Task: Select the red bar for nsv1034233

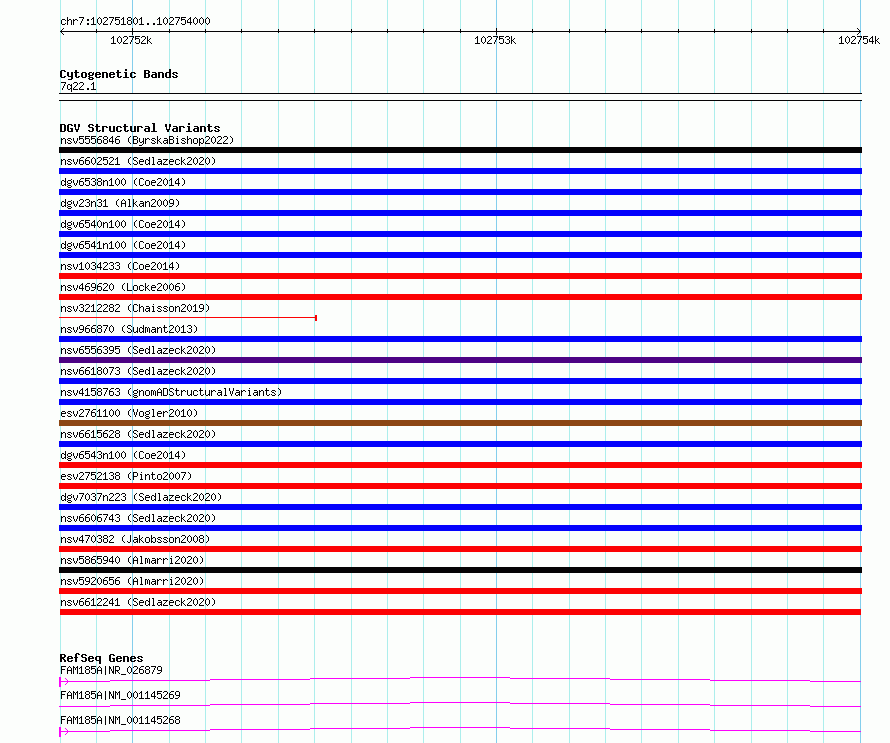Action: (x=460, y=276)
